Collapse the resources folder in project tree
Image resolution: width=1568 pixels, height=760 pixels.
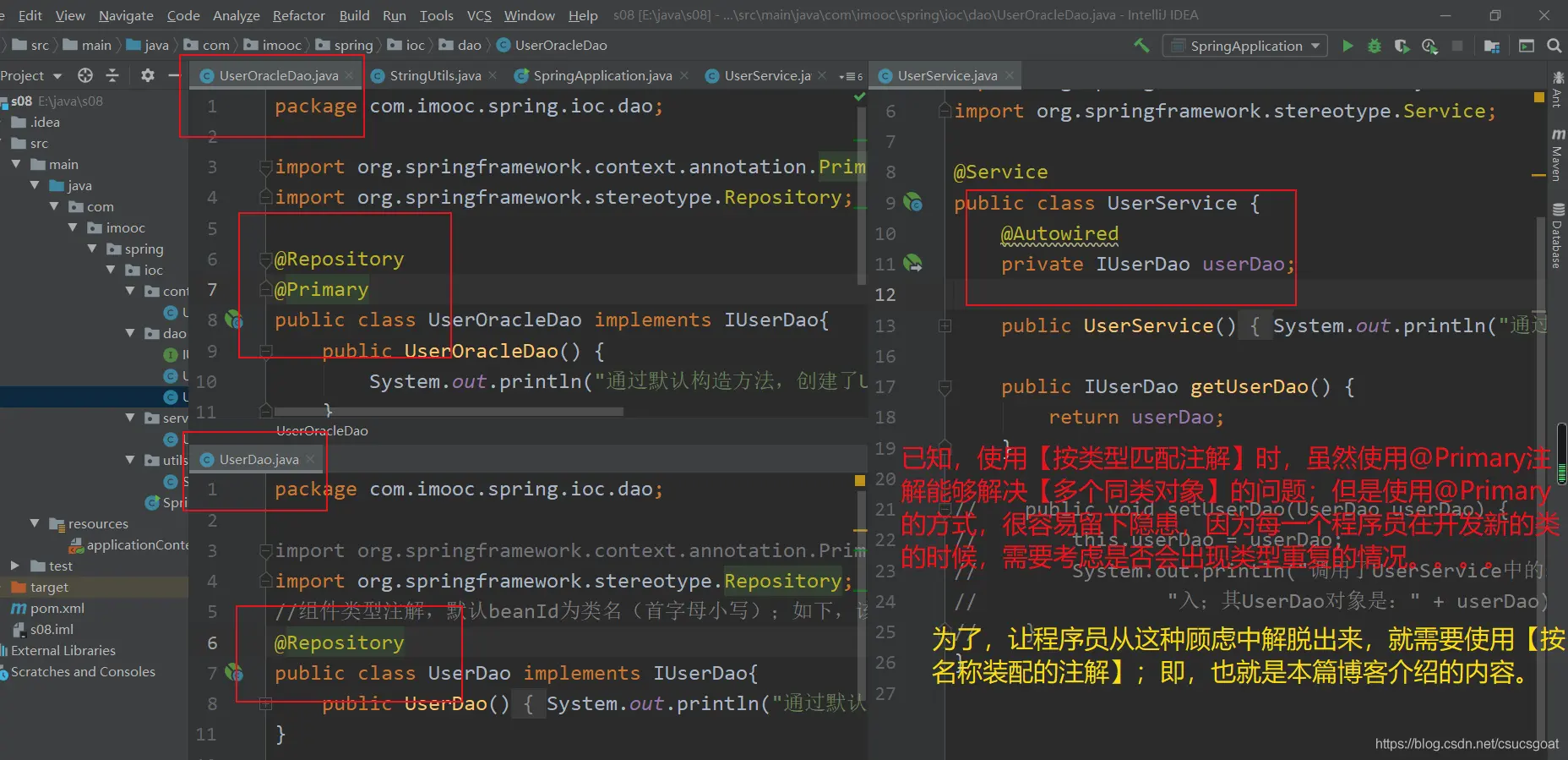tap(35, 523)
